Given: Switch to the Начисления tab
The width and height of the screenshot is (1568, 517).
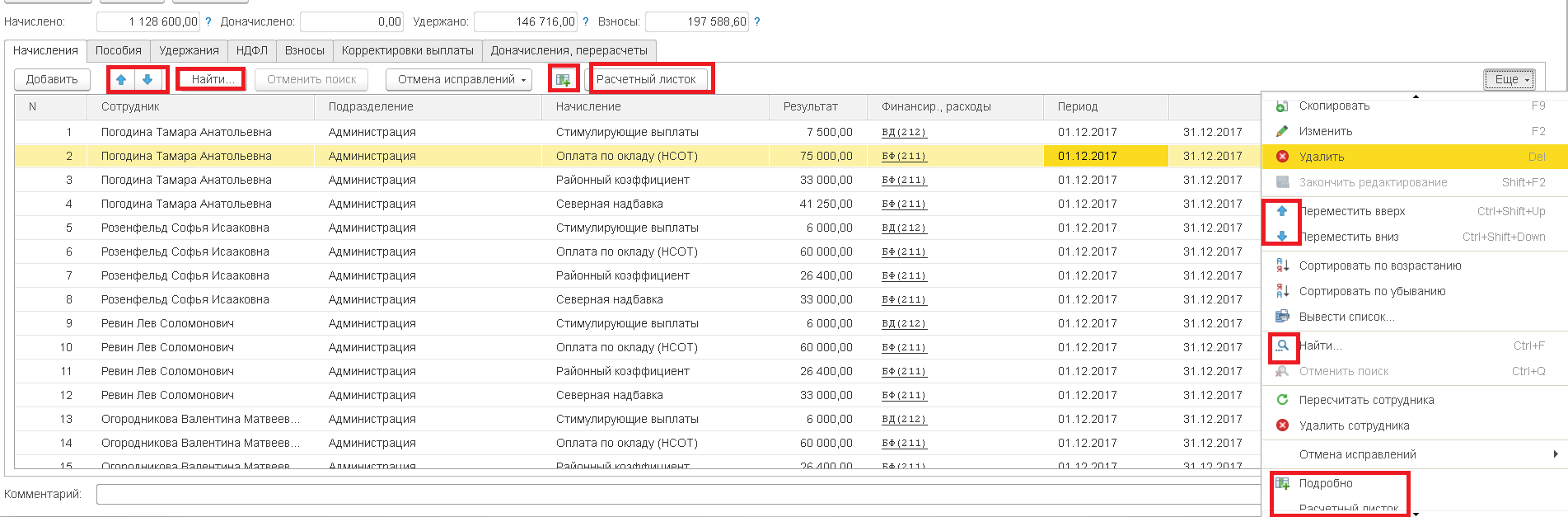Looking at the screenshot, I should pyautogui.click(x=45, y=51).
